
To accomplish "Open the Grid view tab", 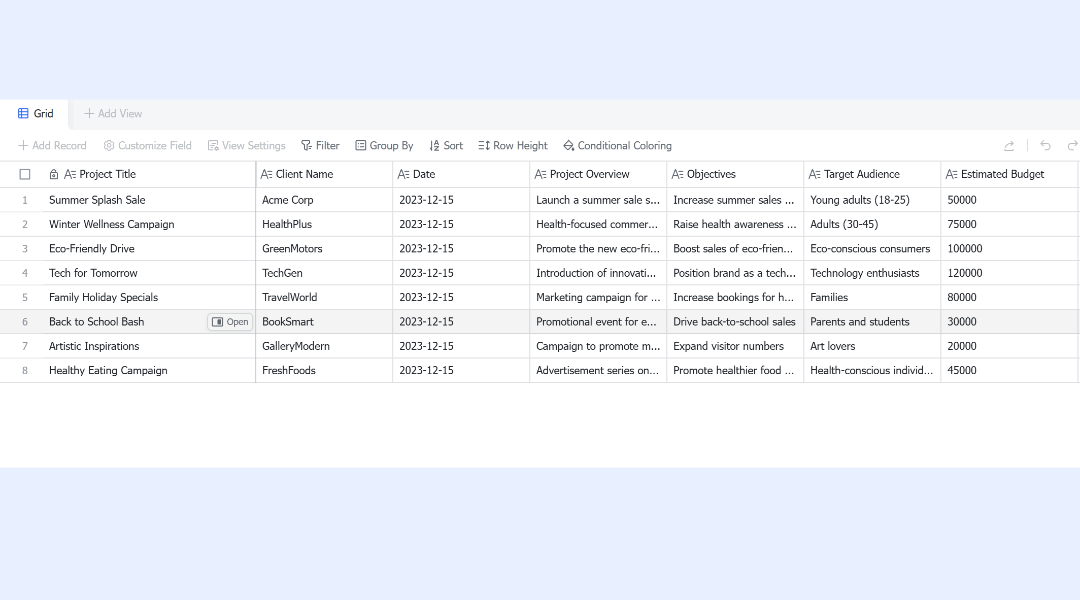I will [x=35, y=114].
